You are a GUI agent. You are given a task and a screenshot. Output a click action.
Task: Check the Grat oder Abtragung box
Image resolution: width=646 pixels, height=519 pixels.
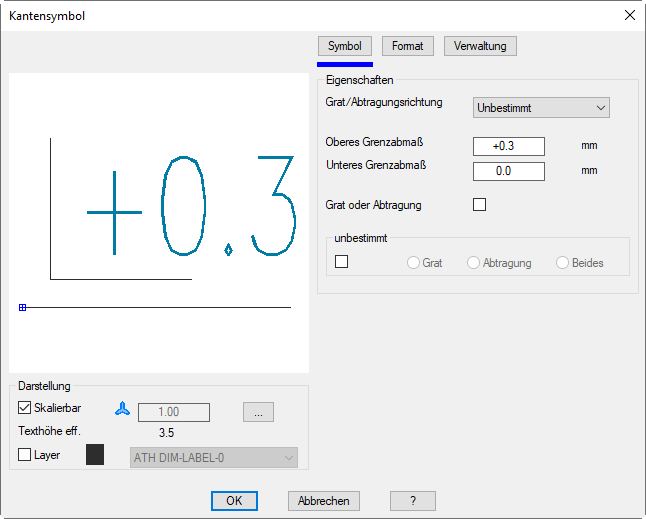479,205
